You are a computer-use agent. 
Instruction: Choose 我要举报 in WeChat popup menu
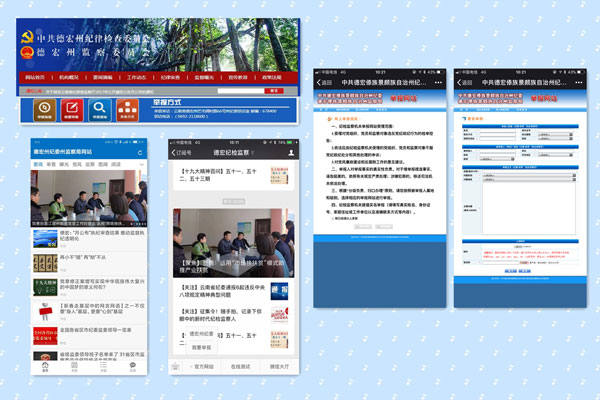pyautogui.click(x=202, y=348)
